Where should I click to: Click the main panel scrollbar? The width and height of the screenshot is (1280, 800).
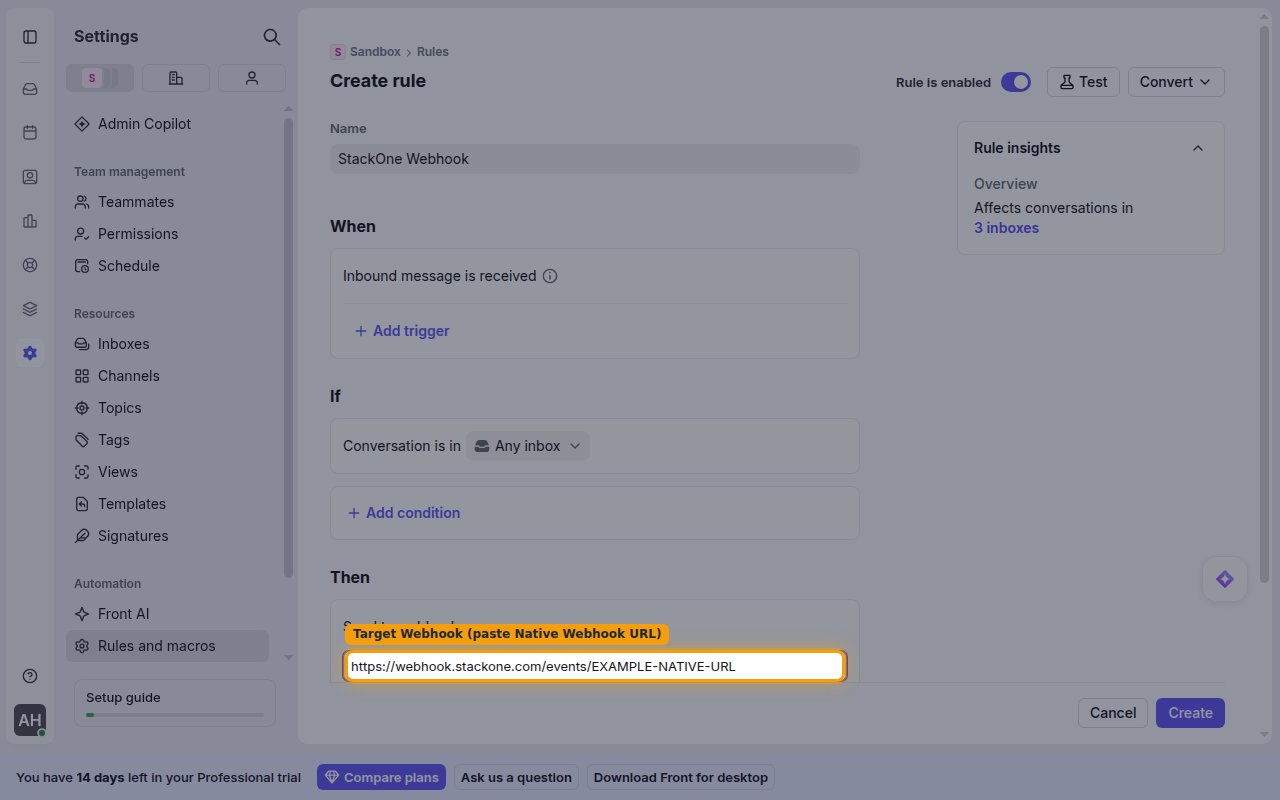coord(1265,305)
